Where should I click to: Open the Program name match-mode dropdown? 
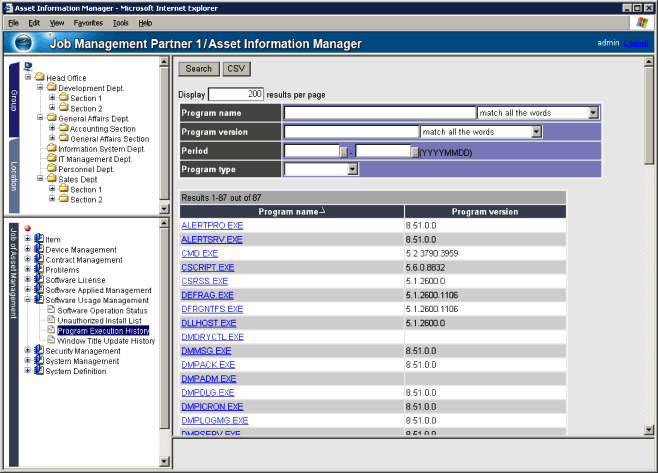593,113
